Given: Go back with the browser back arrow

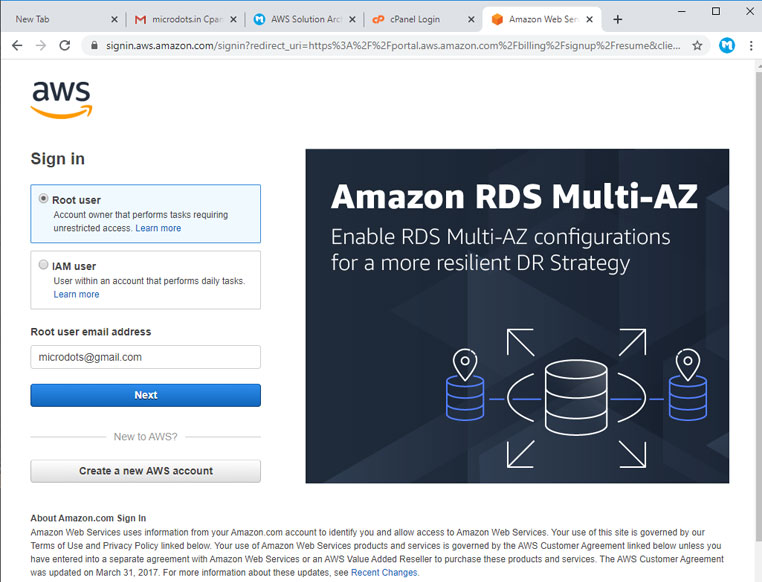Looking at the screenshot, I should tap(17, 46).
